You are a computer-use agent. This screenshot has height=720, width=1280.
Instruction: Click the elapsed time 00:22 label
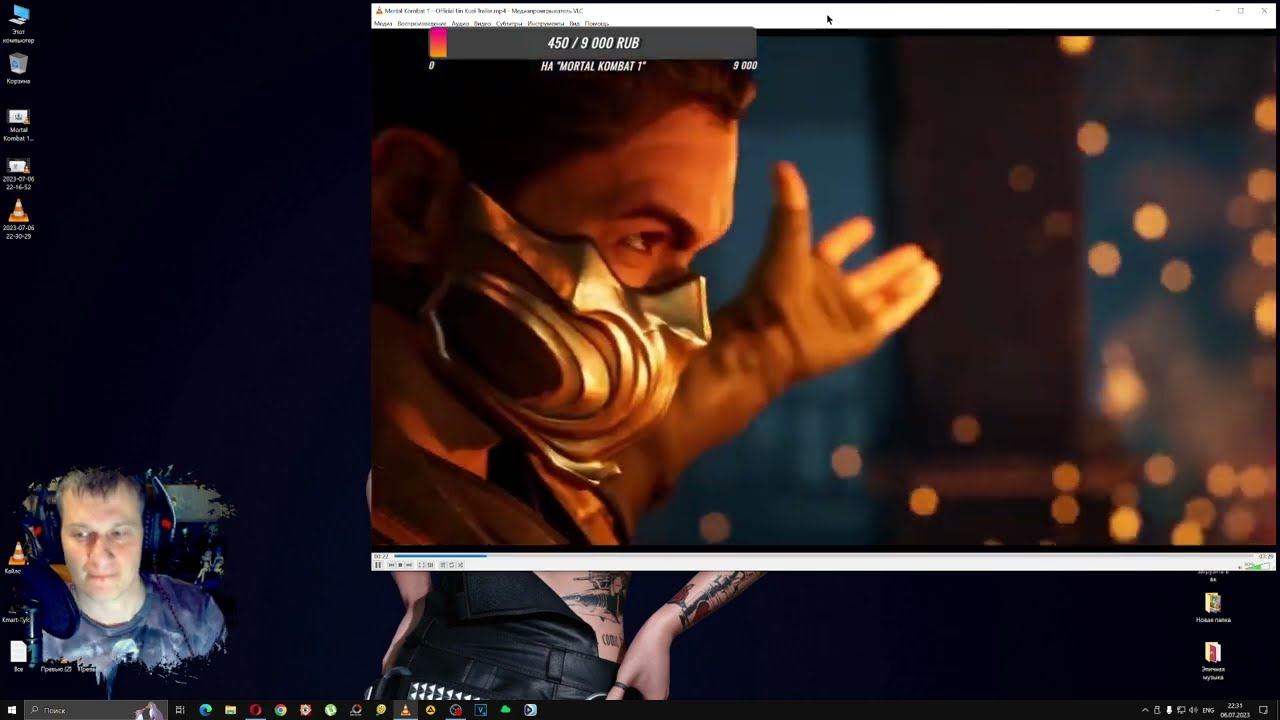coord(381,556)
